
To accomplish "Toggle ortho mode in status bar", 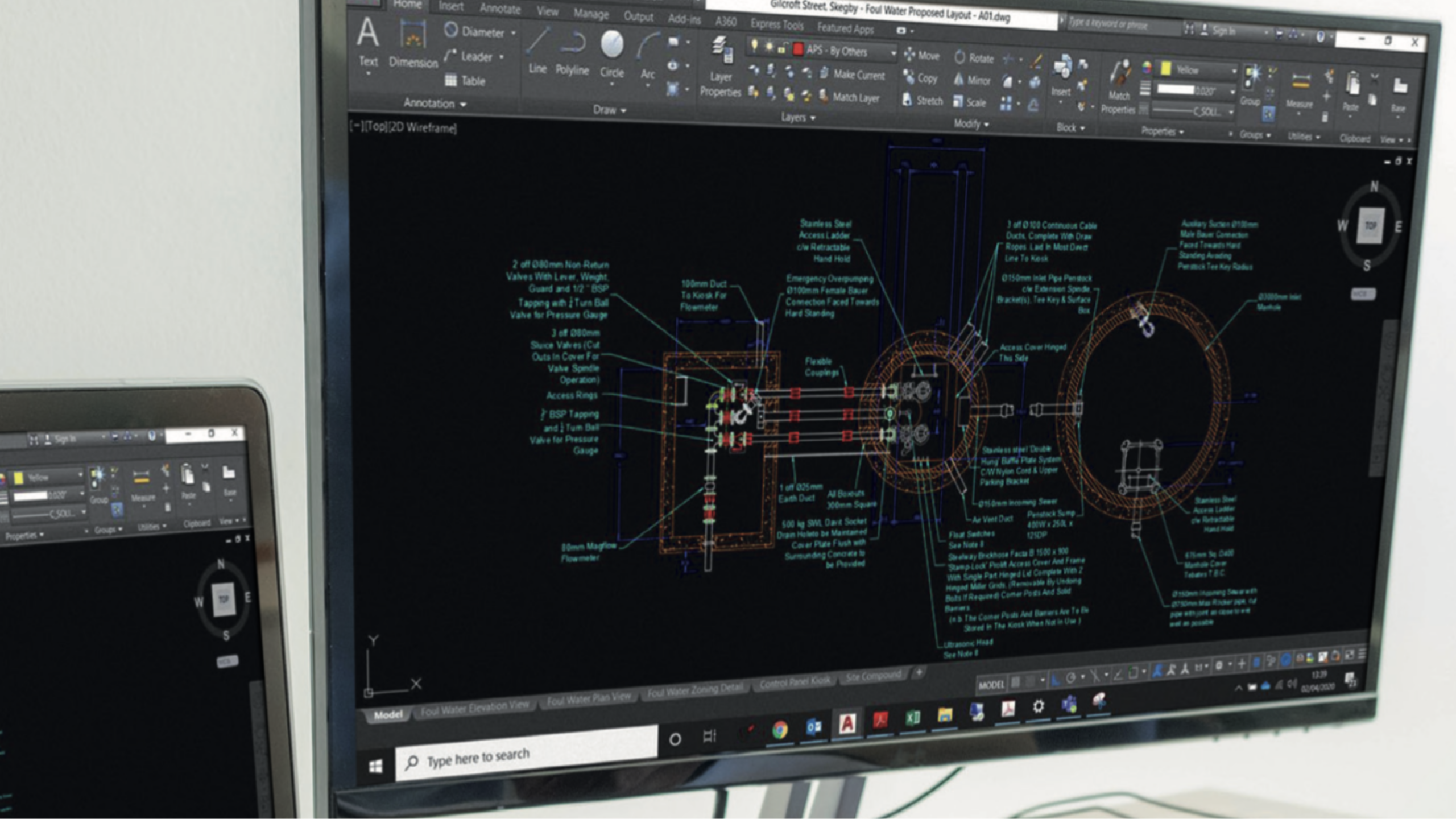I will 1056,679.
